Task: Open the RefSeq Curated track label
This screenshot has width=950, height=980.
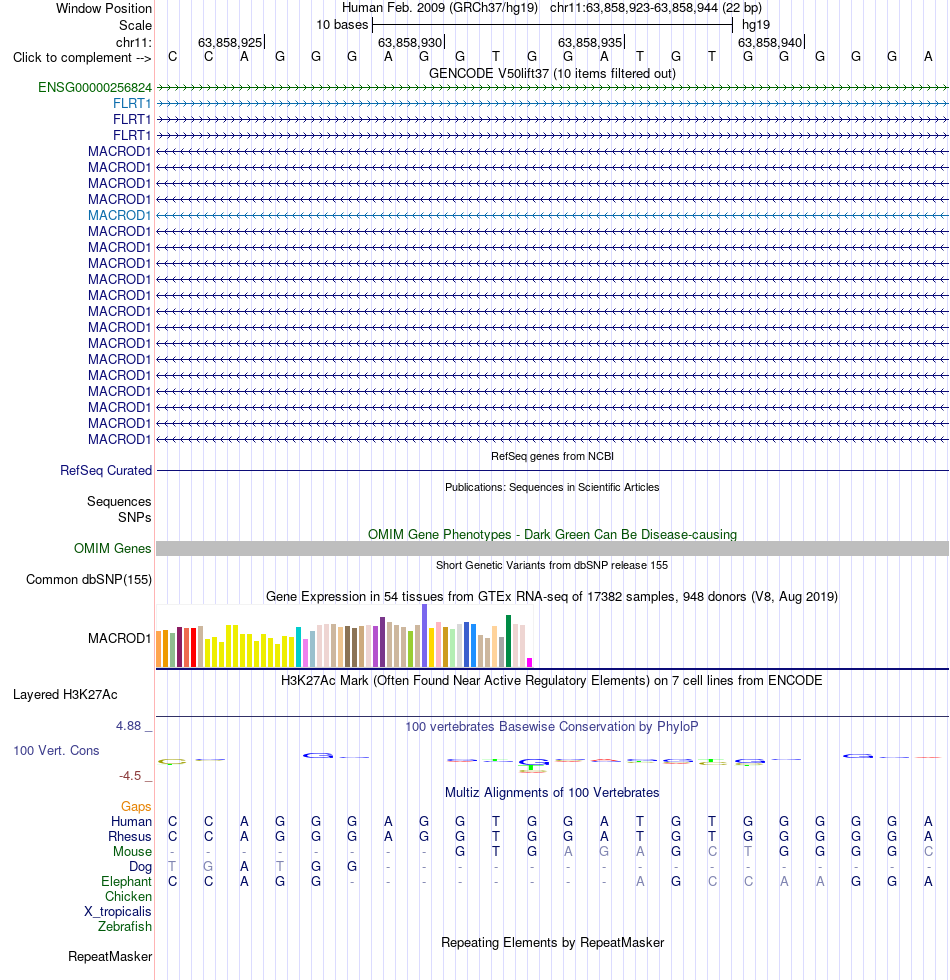Action: (x=106, y=471)
